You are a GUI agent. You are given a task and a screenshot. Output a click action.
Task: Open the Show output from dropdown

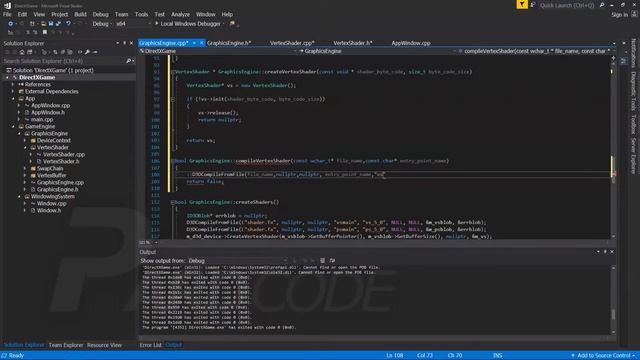click(238, 260)
